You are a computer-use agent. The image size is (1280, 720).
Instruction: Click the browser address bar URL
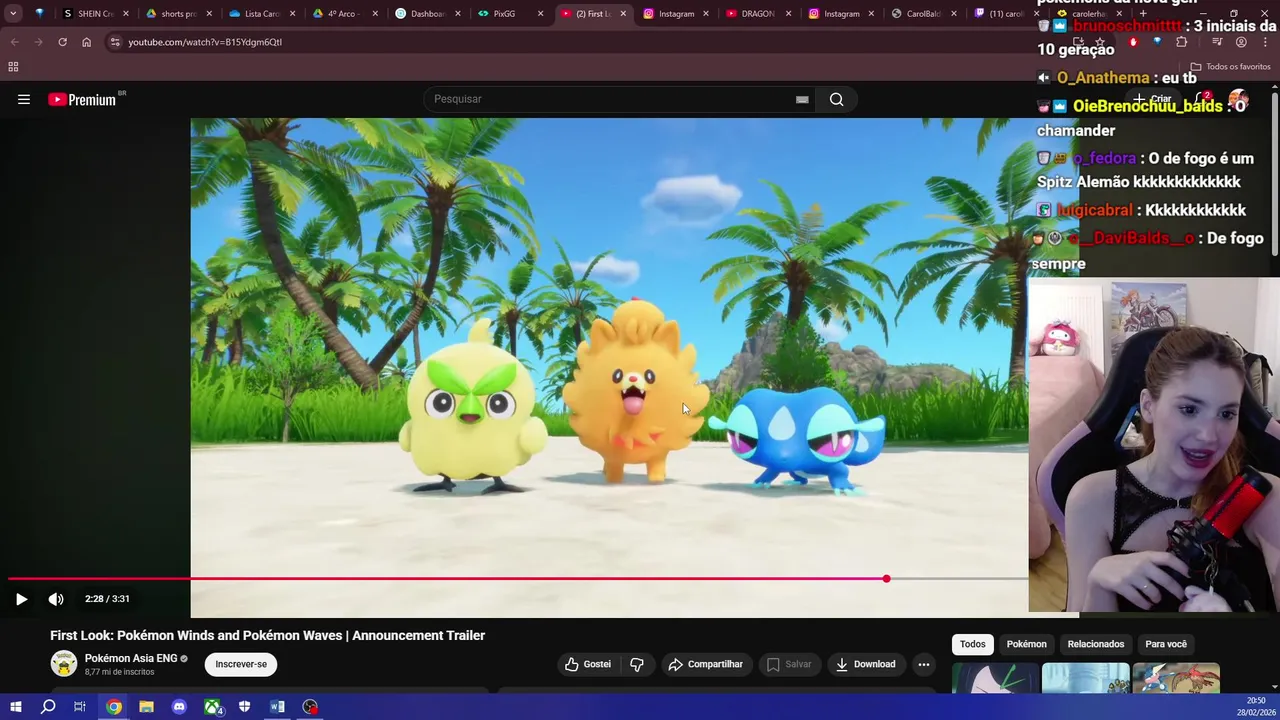[205, 42]
